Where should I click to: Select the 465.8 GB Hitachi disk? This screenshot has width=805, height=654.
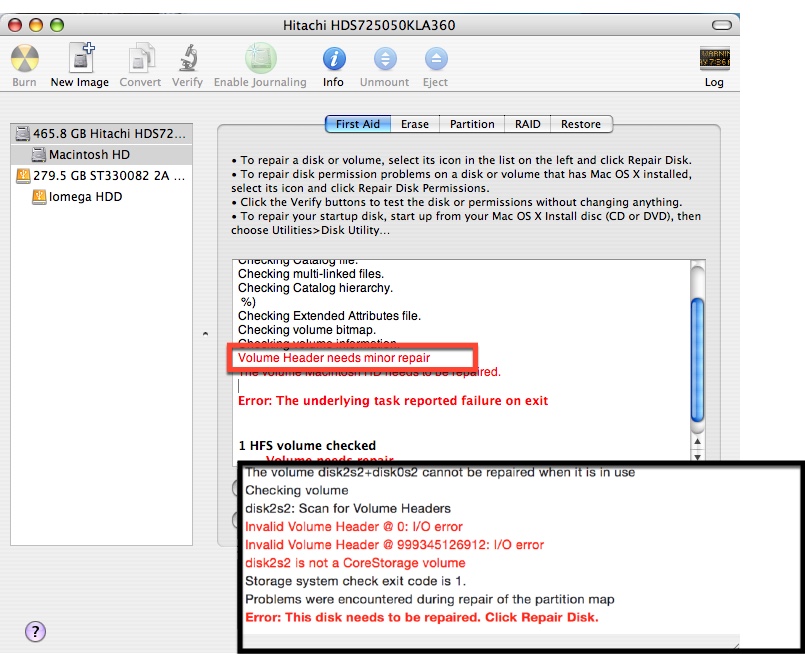click(x=100, y=134)
